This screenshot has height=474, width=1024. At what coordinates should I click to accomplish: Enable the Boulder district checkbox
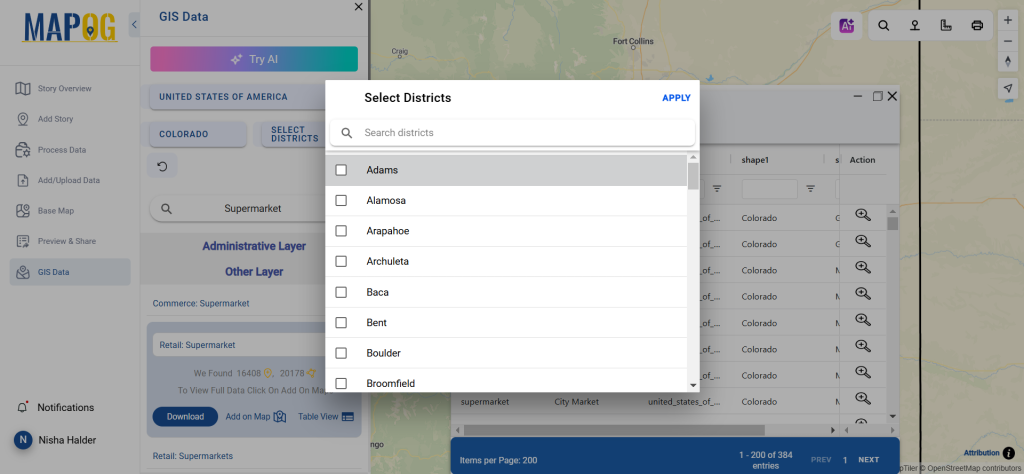(341, 353)
